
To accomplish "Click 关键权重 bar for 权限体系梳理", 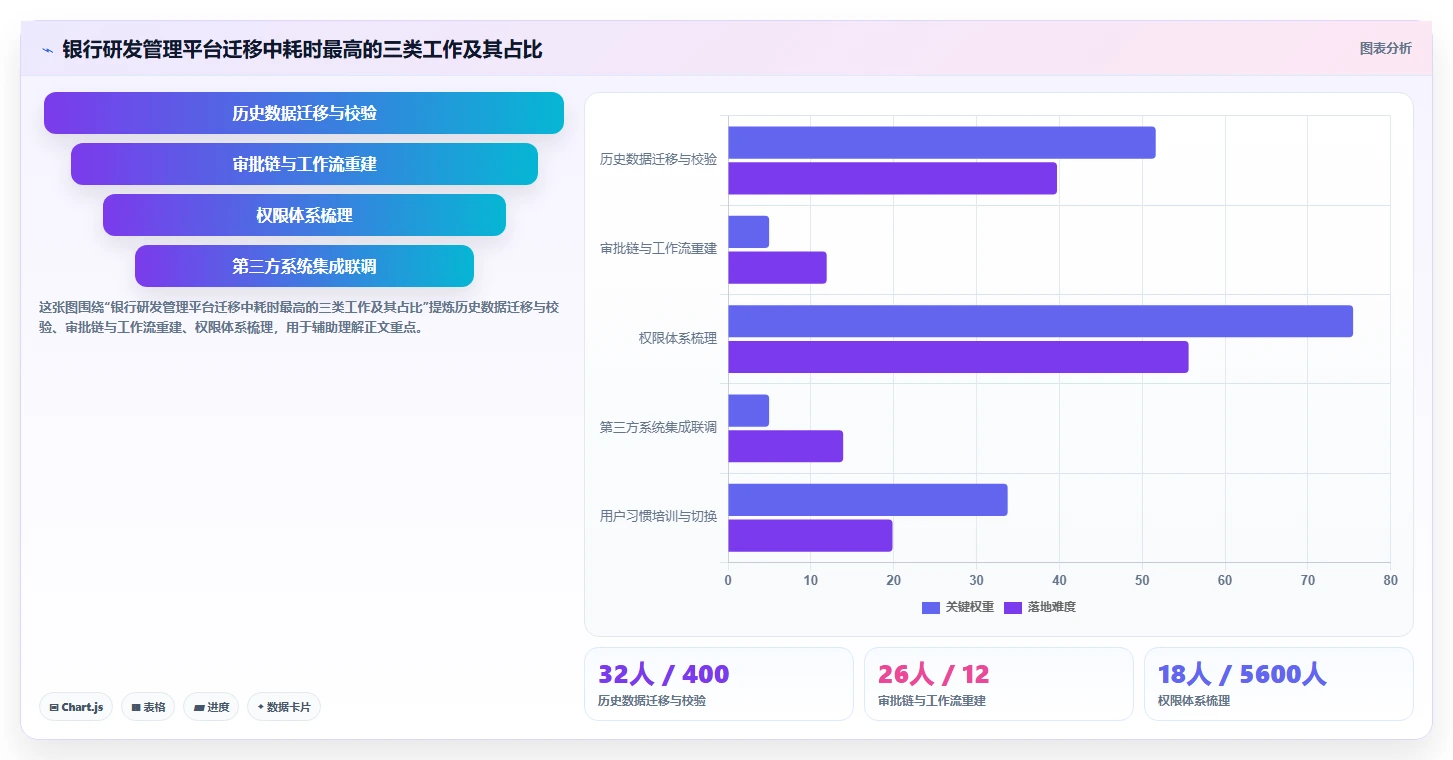I will pos(1040,321).
